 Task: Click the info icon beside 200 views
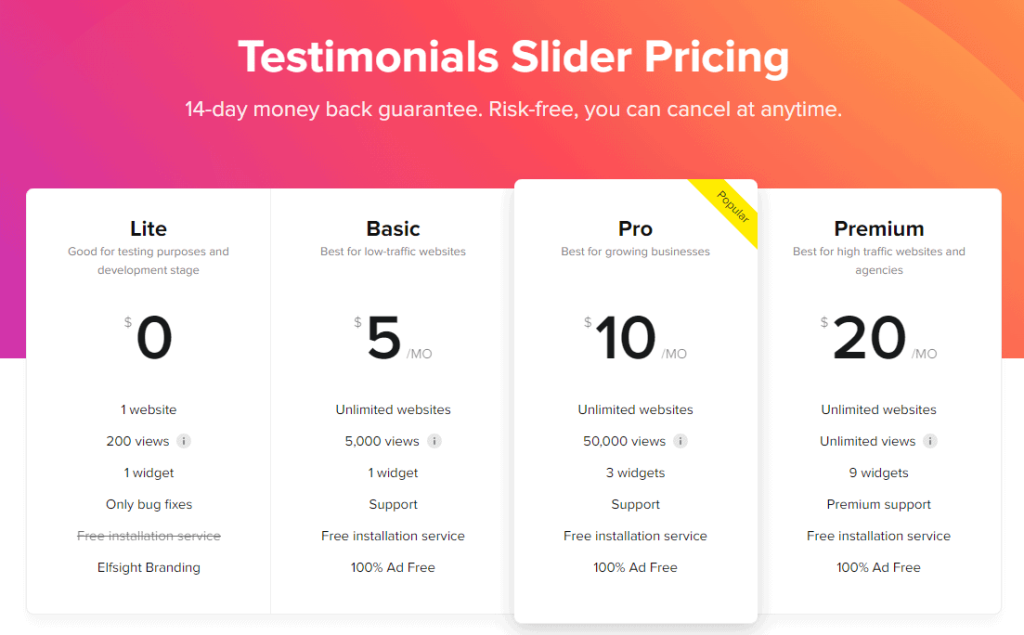coord(184,441)
